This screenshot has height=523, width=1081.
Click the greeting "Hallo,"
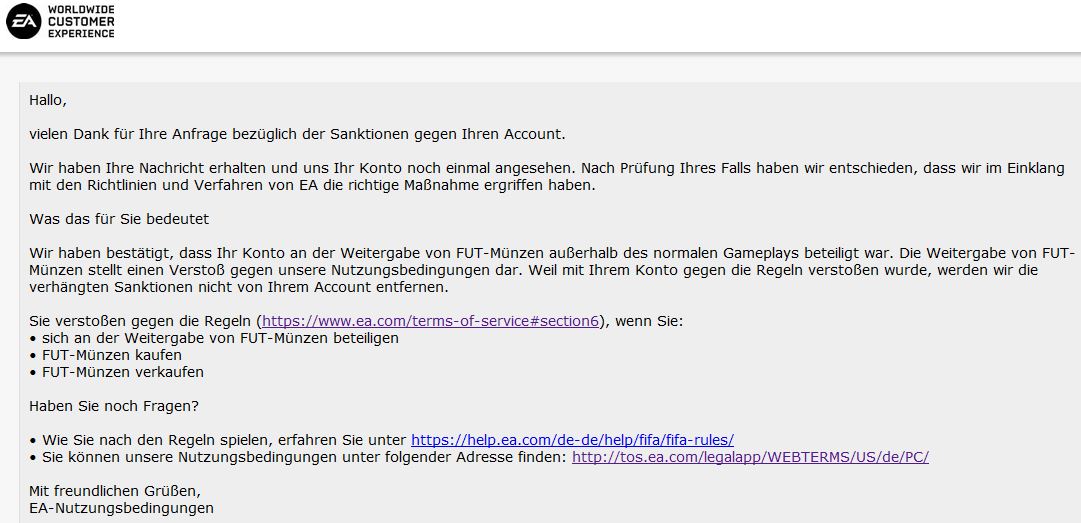click(x=48, y=101)
